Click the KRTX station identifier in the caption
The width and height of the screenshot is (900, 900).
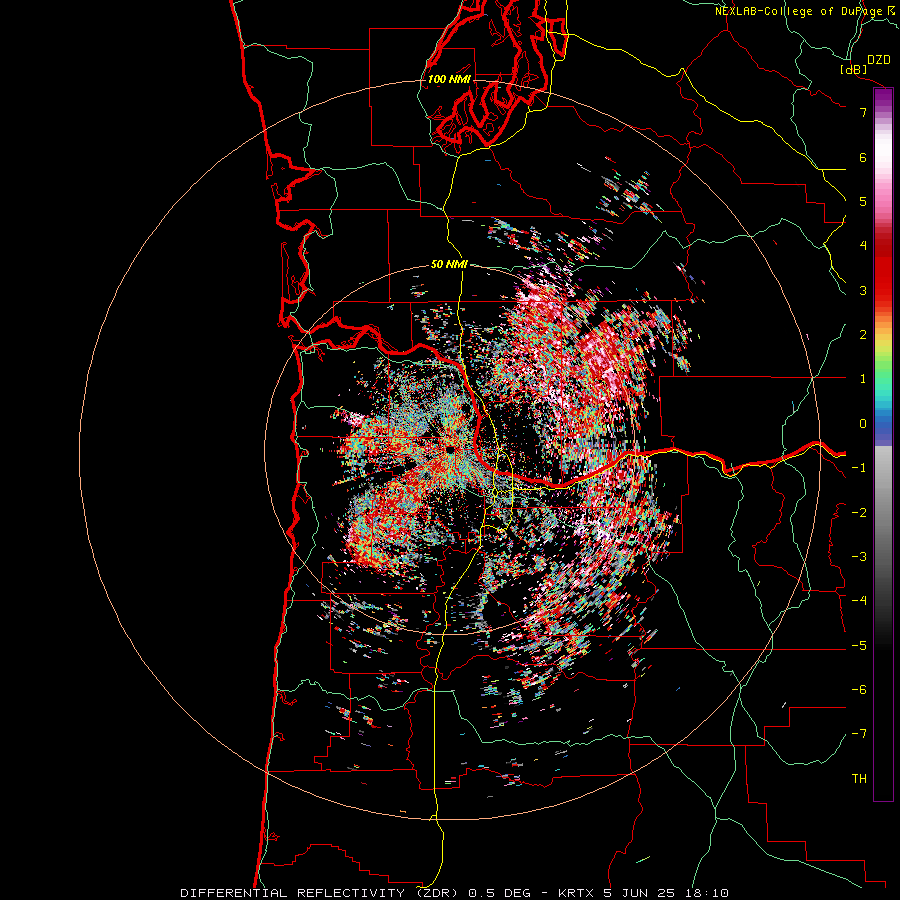point(576,893)
